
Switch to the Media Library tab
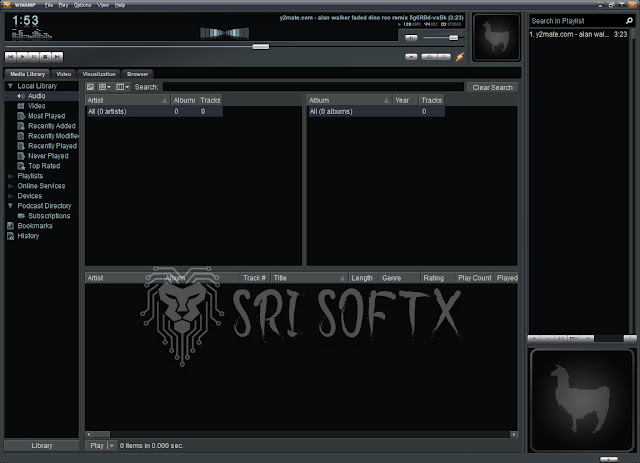(x=27, y=74)
